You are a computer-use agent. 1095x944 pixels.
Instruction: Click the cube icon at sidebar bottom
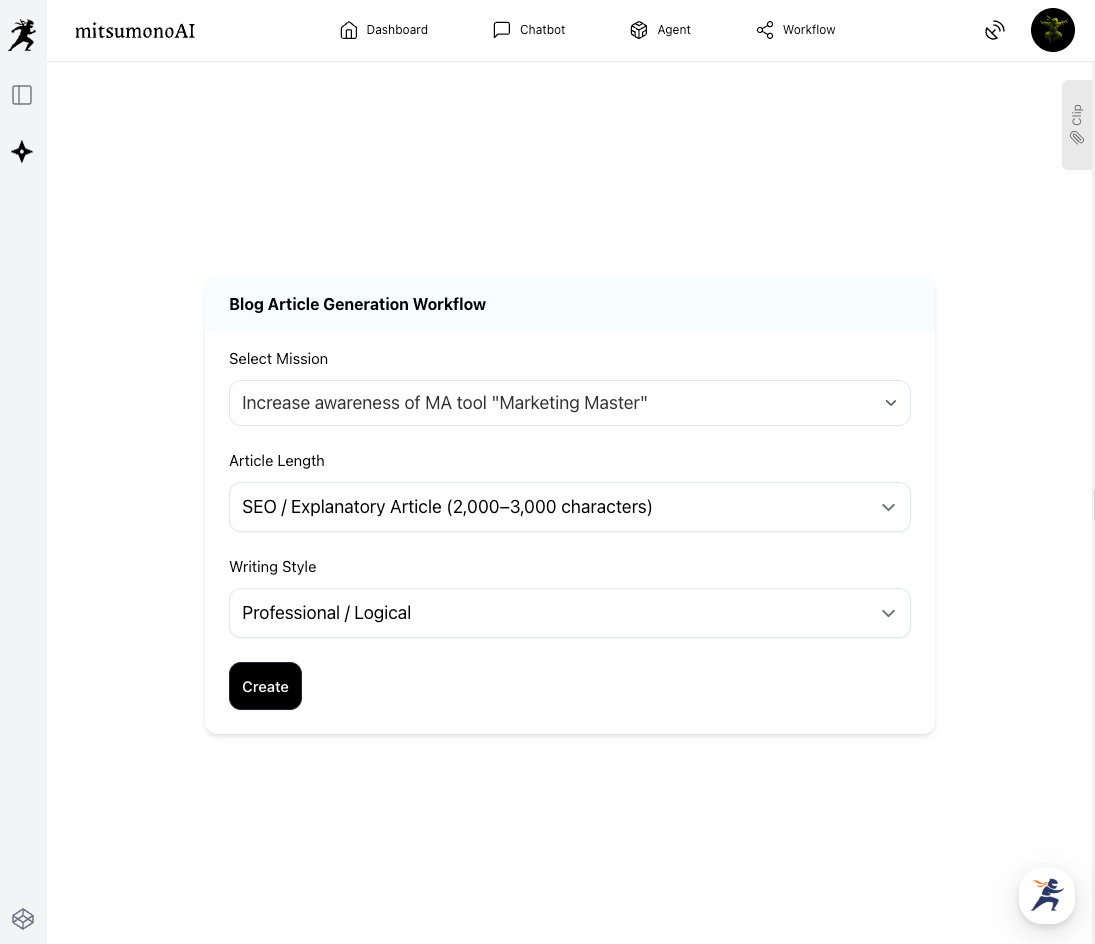click(22, 918)
